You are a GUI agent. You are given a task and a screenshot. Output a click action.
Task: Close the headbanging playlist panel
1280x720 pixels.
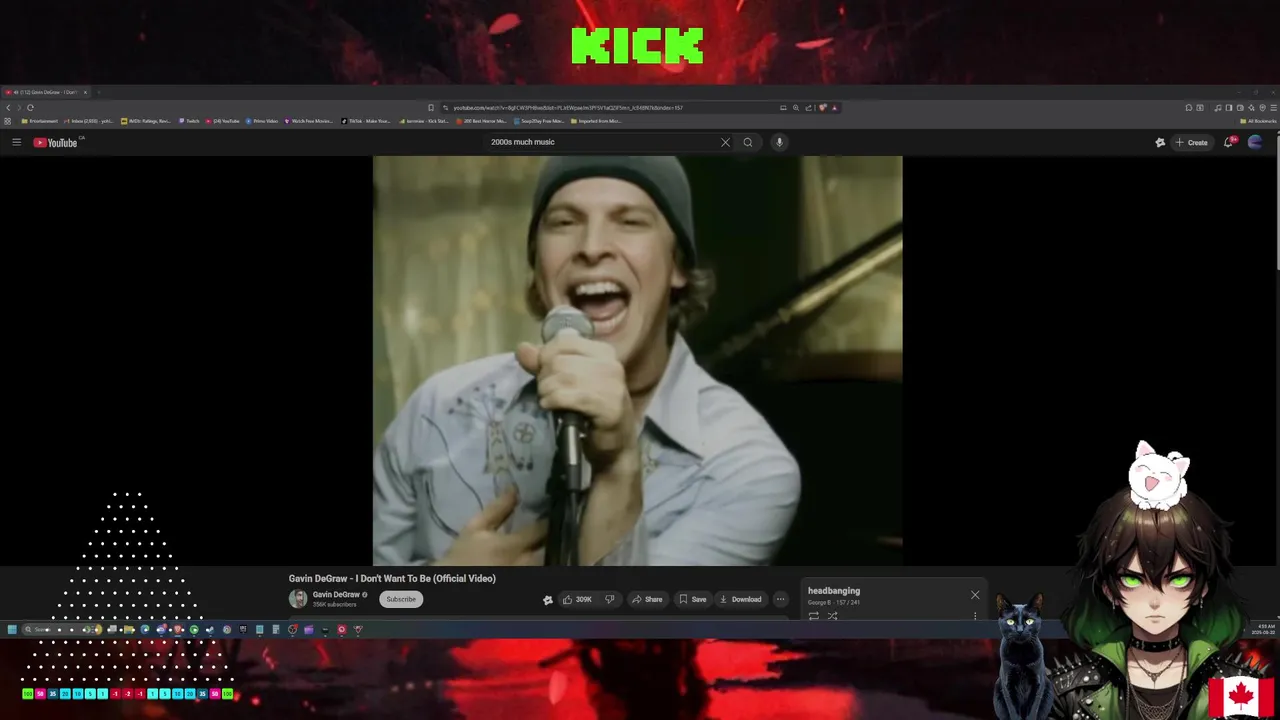(x=975, y=595)
